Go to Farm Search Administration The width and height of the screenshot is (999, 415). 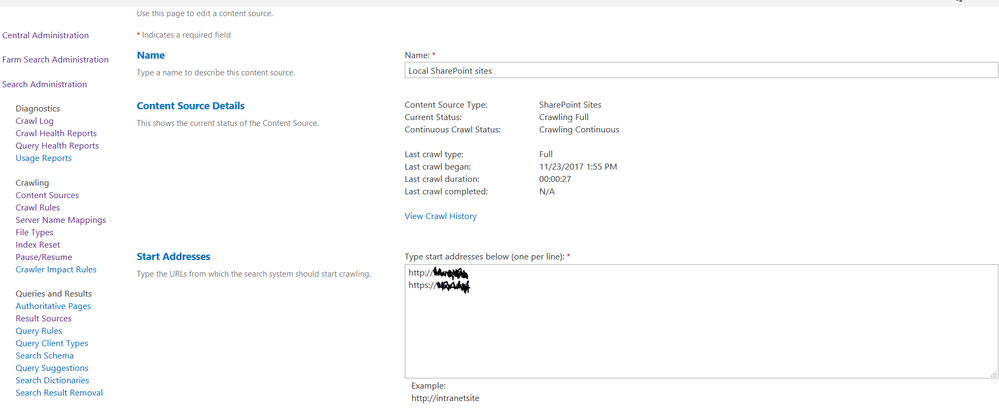tap(55, 59)
